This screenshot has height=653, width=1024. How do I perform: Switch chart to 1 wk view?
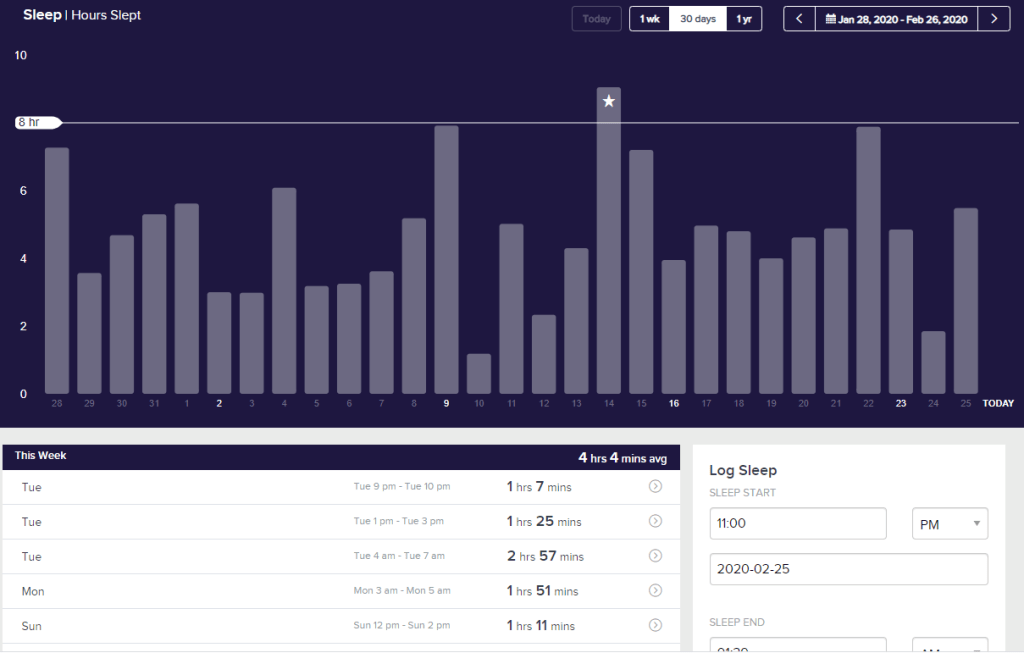pos(649,19)
